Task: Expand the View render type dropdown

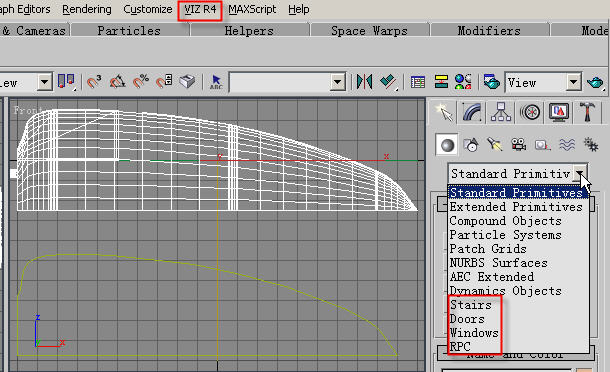Action: [573, 82]
